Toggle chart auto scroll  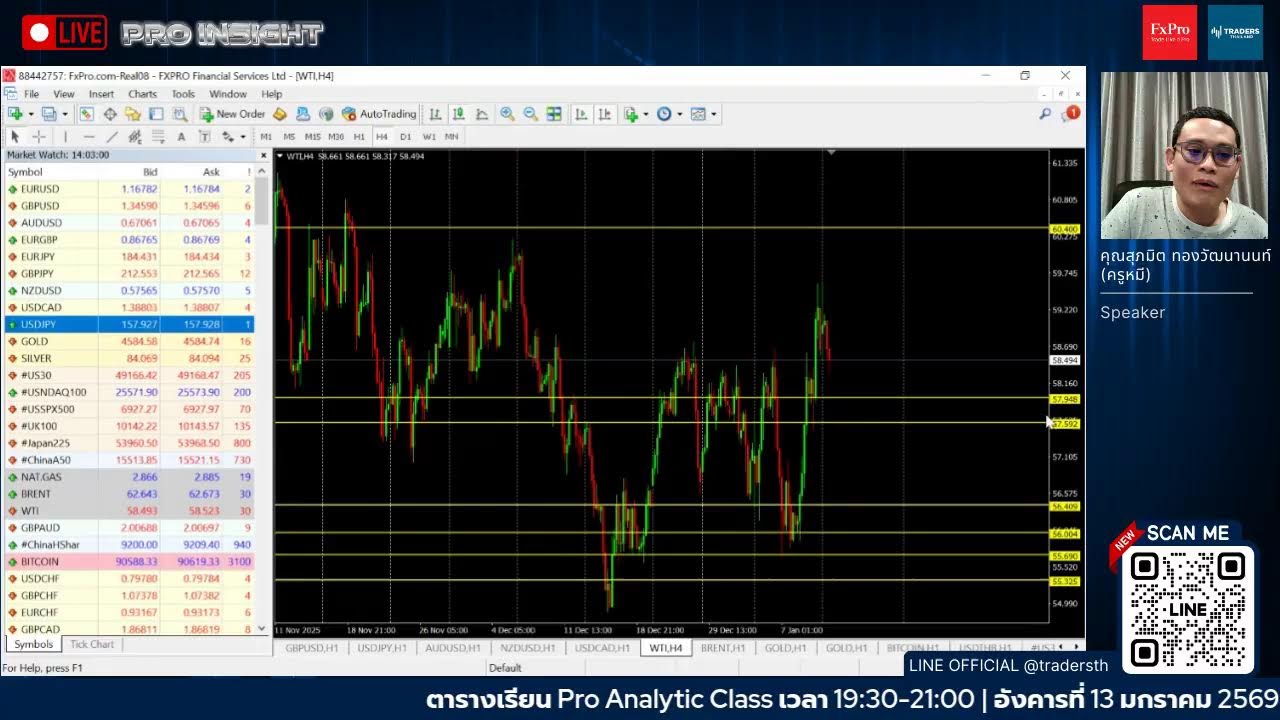582,114
